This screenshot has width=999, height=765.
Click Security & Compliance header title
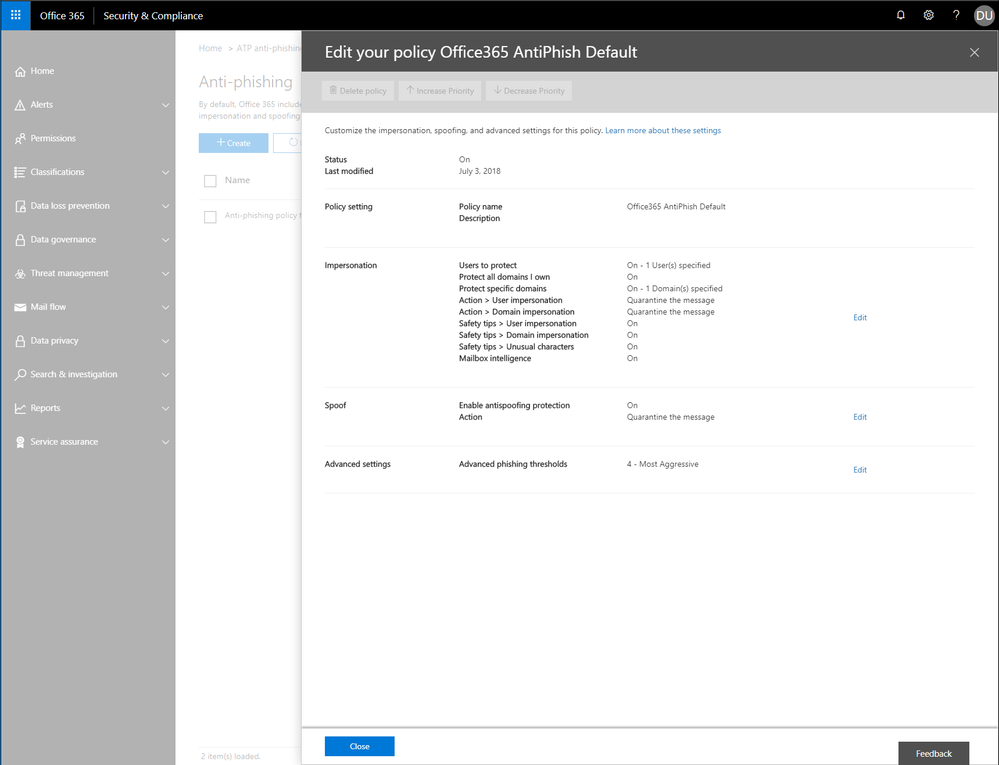(153, 15)
